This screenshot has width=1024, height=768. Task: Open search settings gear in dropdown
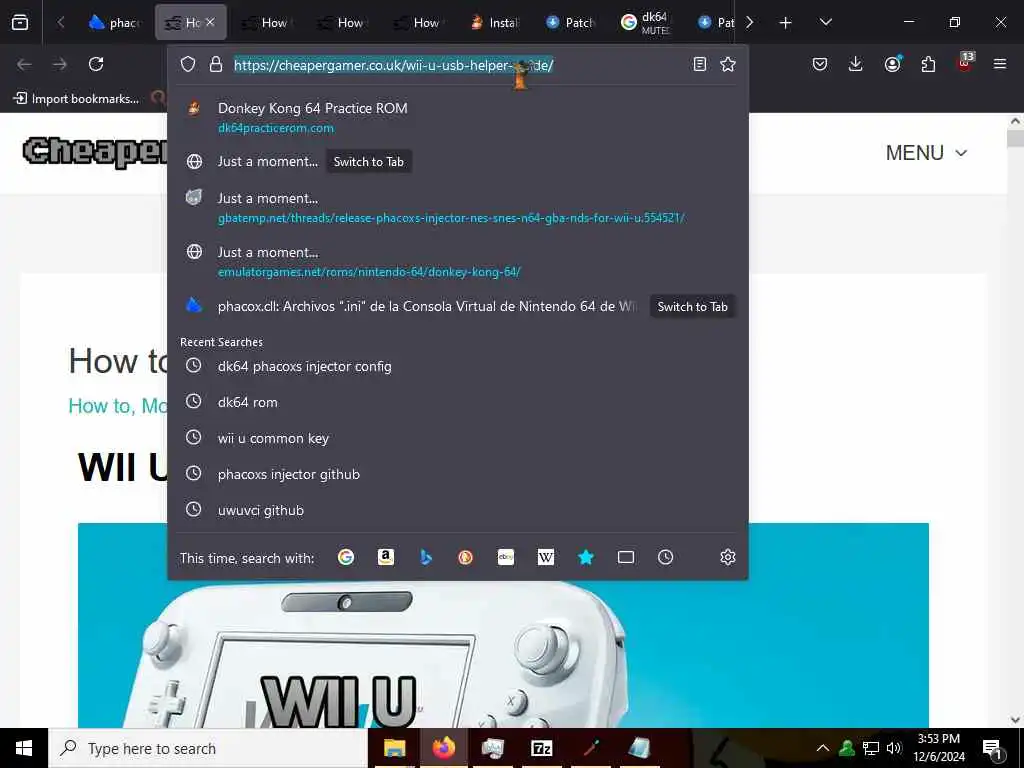click(728, 557)
